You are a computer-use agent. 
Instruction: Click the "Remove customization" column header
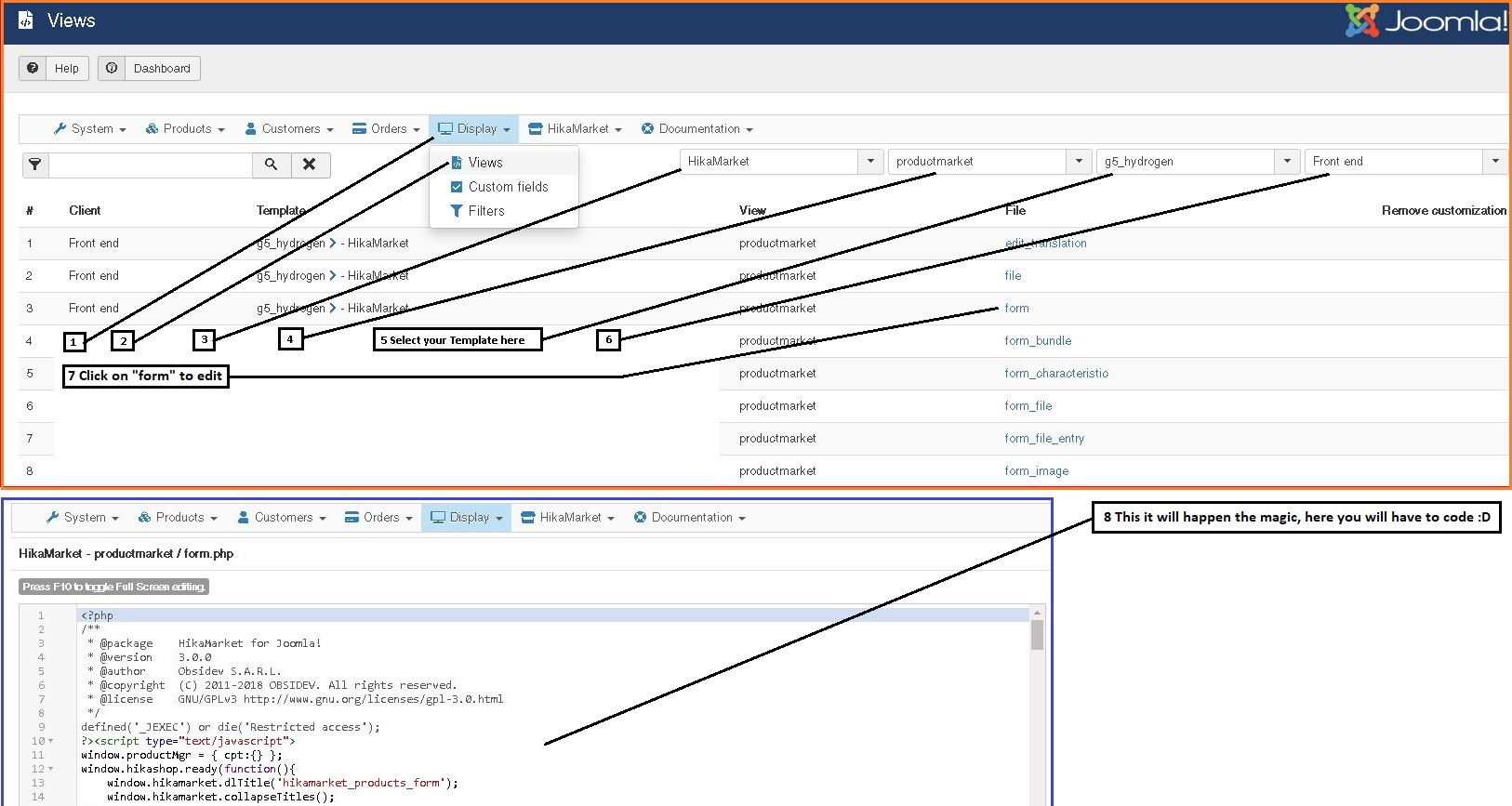click(1444, 211)
